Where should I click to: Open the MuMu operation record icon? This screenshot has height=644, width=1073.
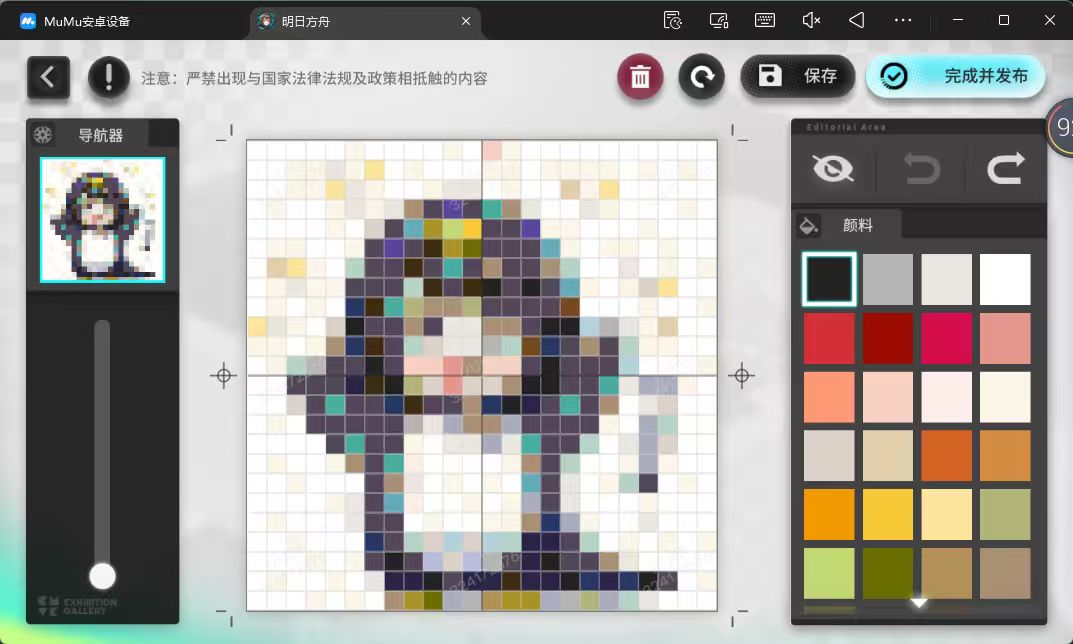click(x=673, y=21)
